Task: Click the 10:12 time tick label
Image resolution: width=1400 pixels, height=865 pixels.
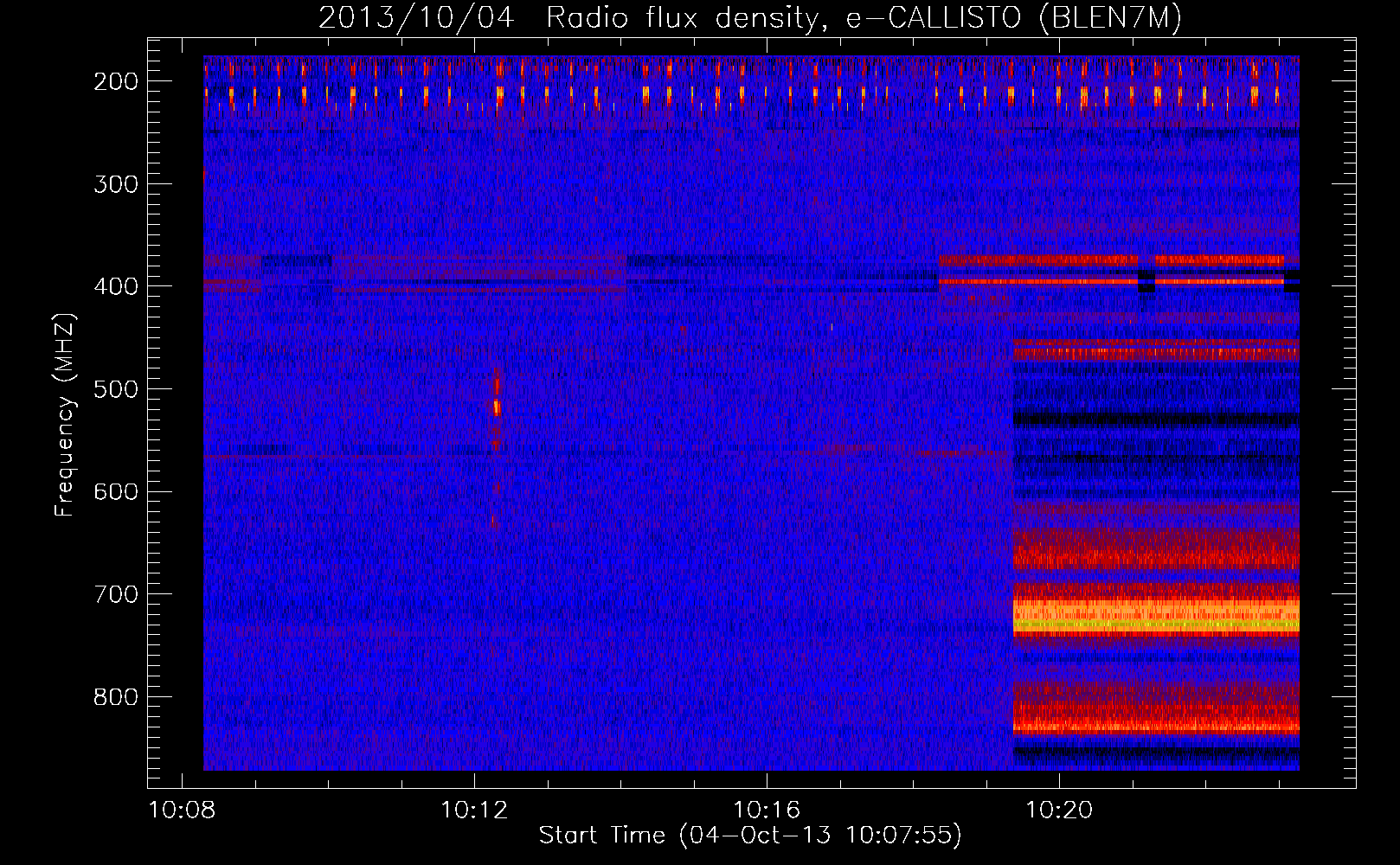Action: (x=474, y=810)
